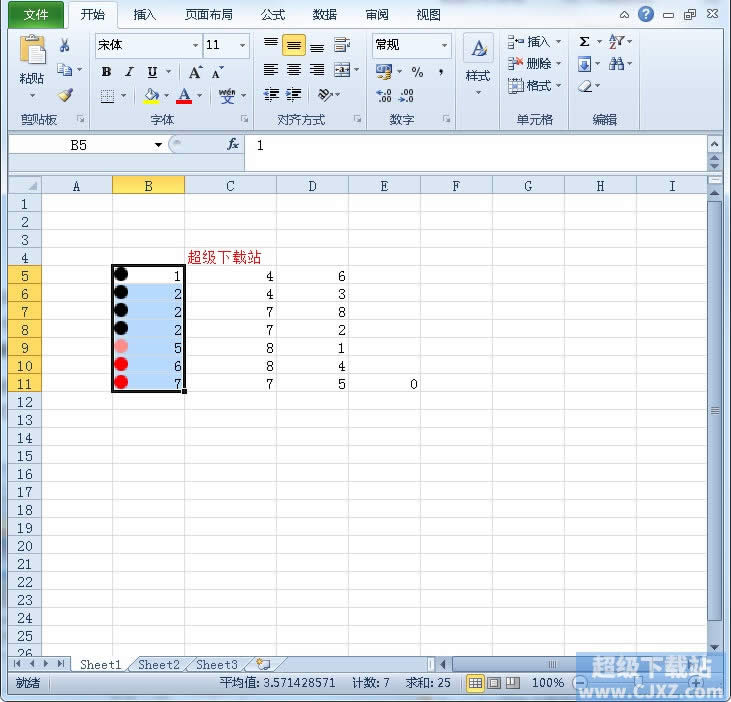
Task: Increase decimal places
Action: [384, 96]
